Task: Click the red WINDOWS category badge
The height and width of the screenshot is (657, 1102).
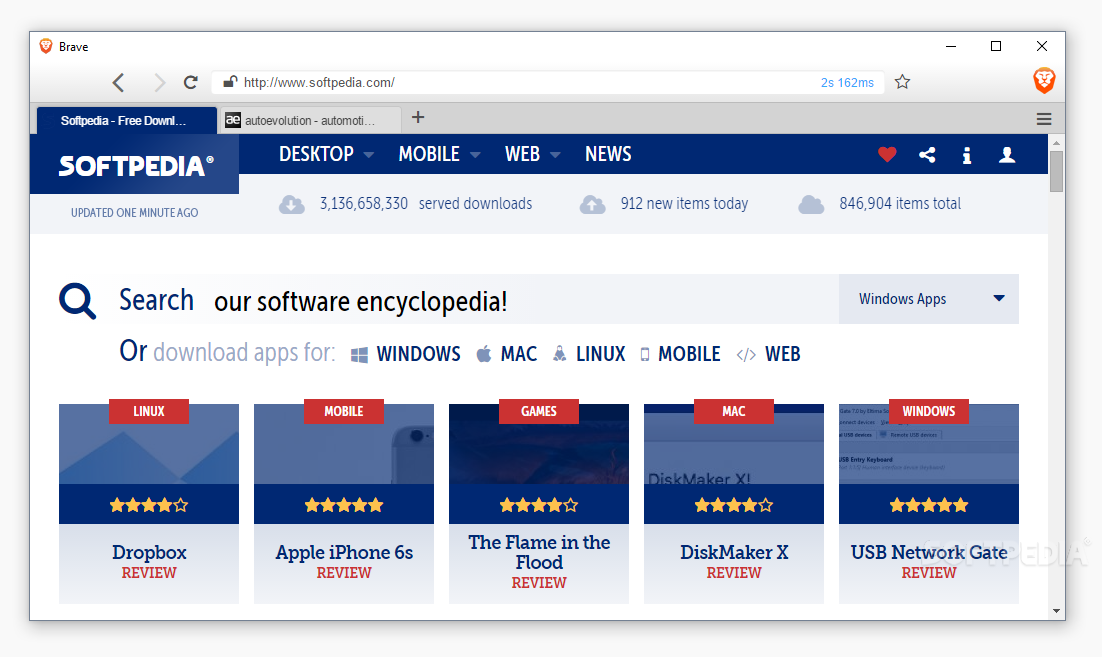Action: coord(928,411)
